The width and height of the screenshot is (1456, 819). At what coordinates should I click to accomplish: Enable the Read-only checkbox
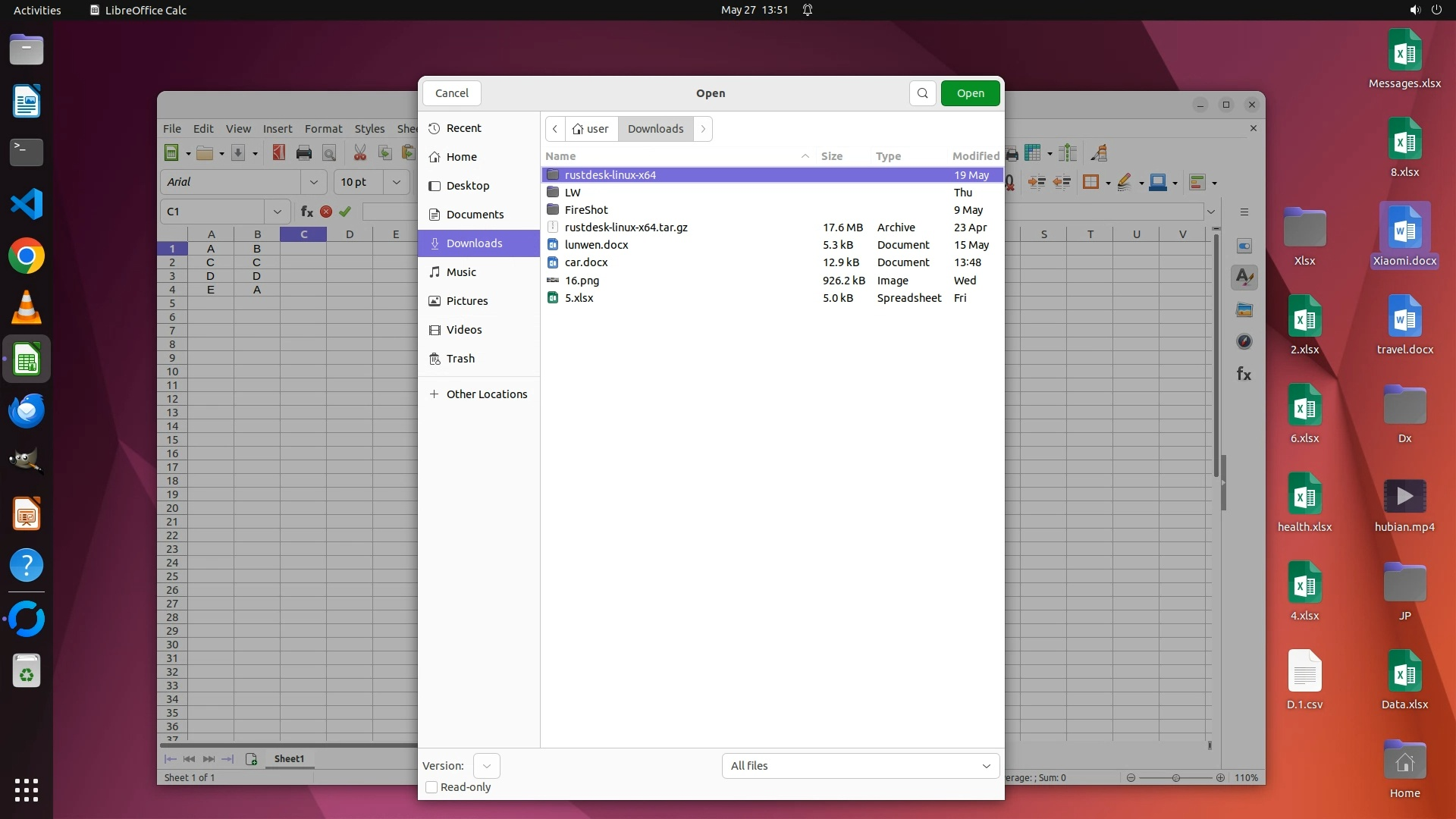[431, 787]
